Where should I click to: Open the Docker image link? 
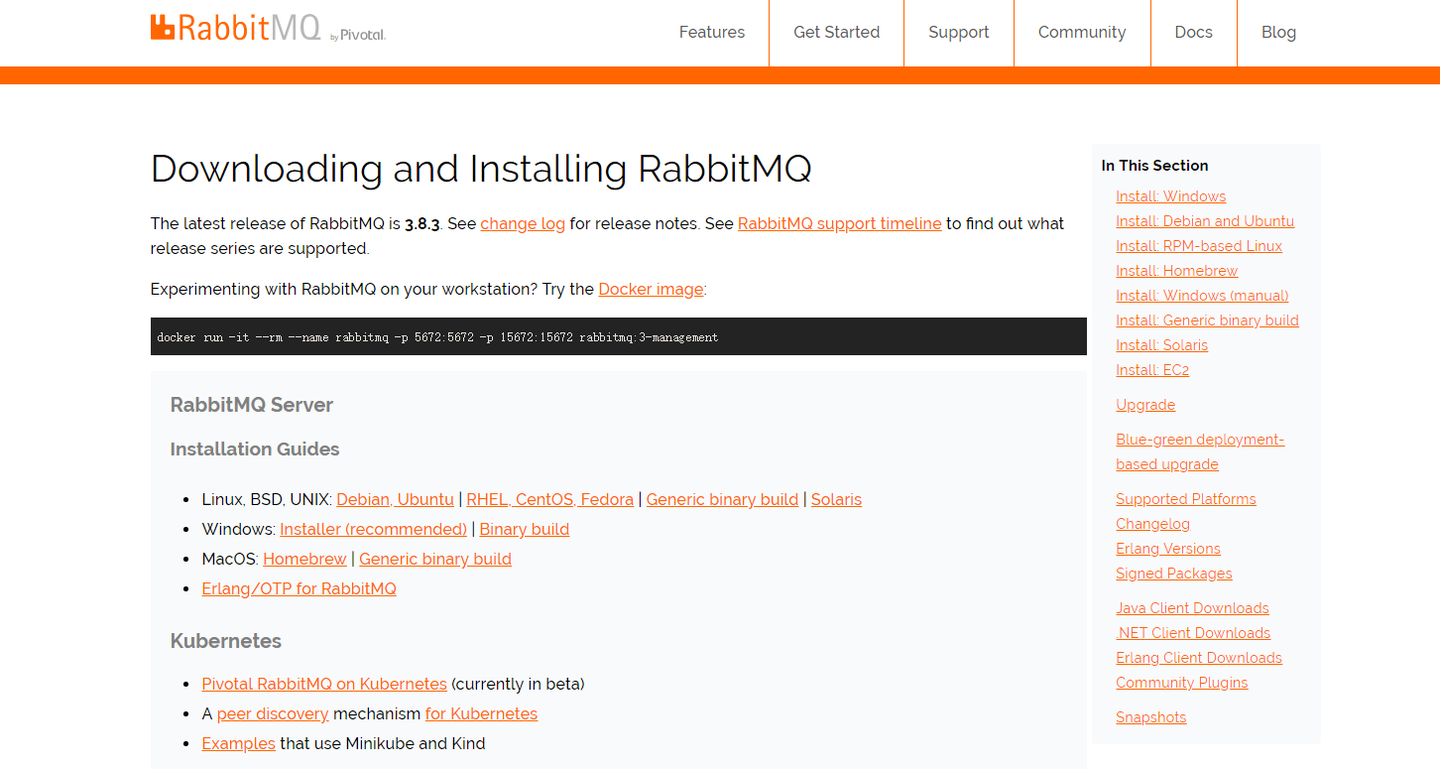[x=650, y=289]
